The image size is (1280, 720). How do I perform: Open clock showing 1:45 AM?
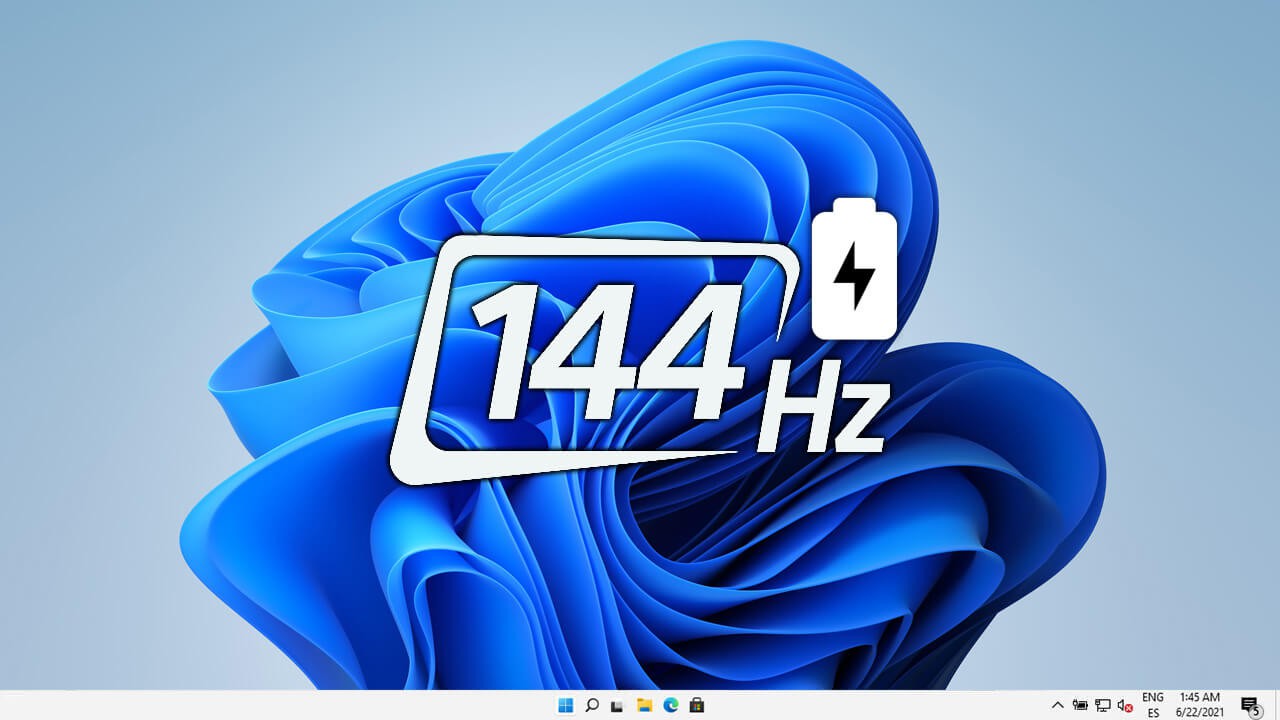tap(1200, 705)
